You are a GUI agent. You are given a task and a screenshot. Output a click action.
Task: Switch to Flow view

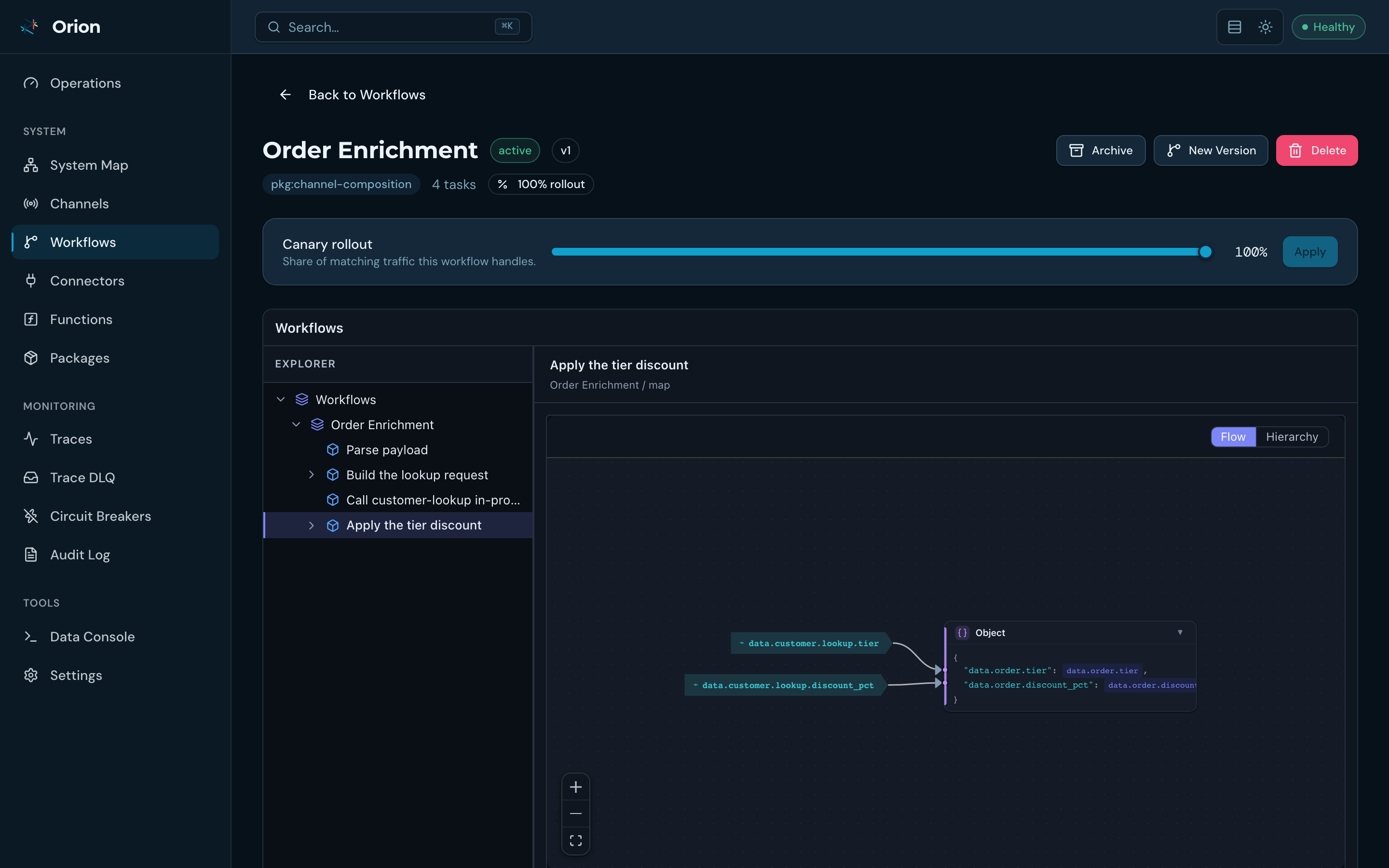(x=1233, y=437)
